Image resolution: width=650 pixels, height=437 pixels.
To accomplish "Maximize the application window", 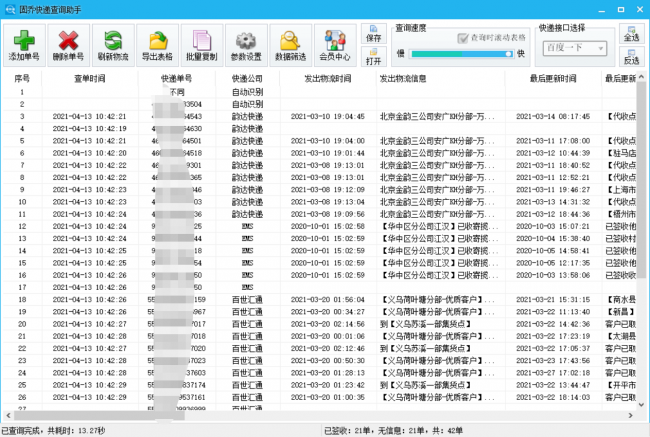I will [621, 10].
